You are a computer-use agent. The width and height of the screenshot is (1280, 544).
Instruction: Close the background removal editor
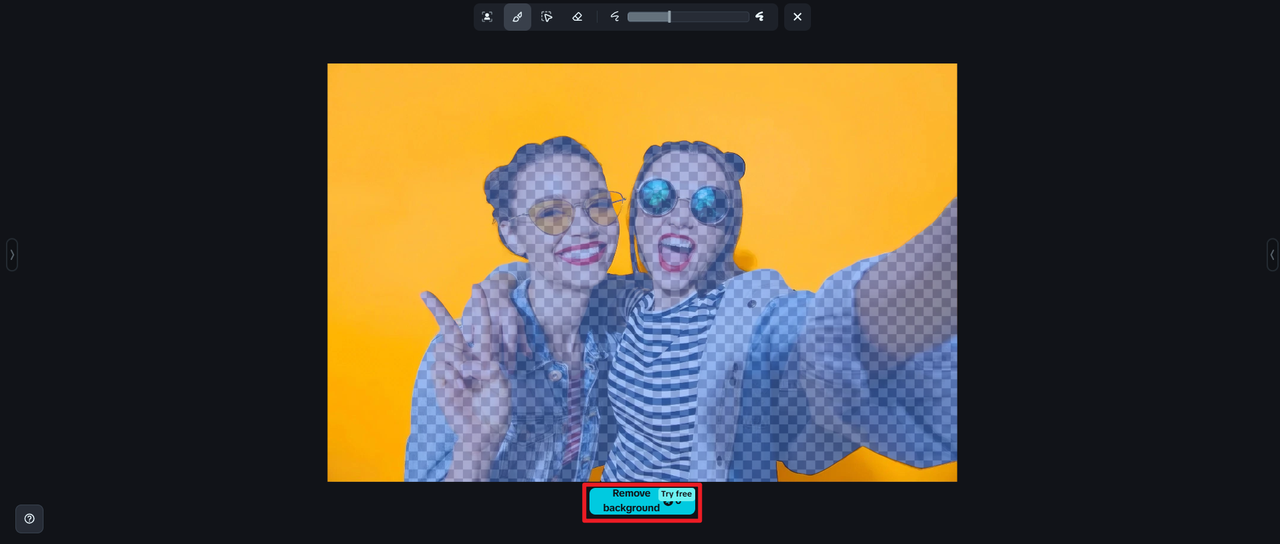pos(797,17)
